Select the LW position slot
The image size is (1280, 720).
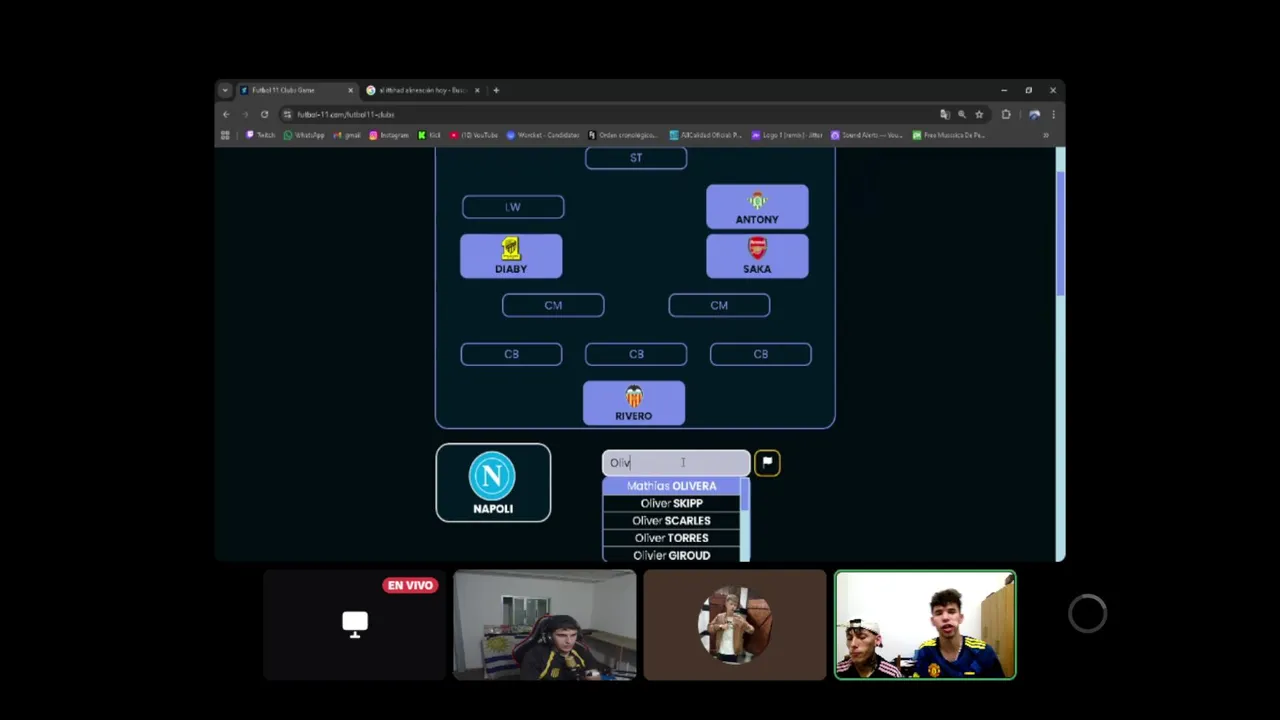(x=513, y=207)
